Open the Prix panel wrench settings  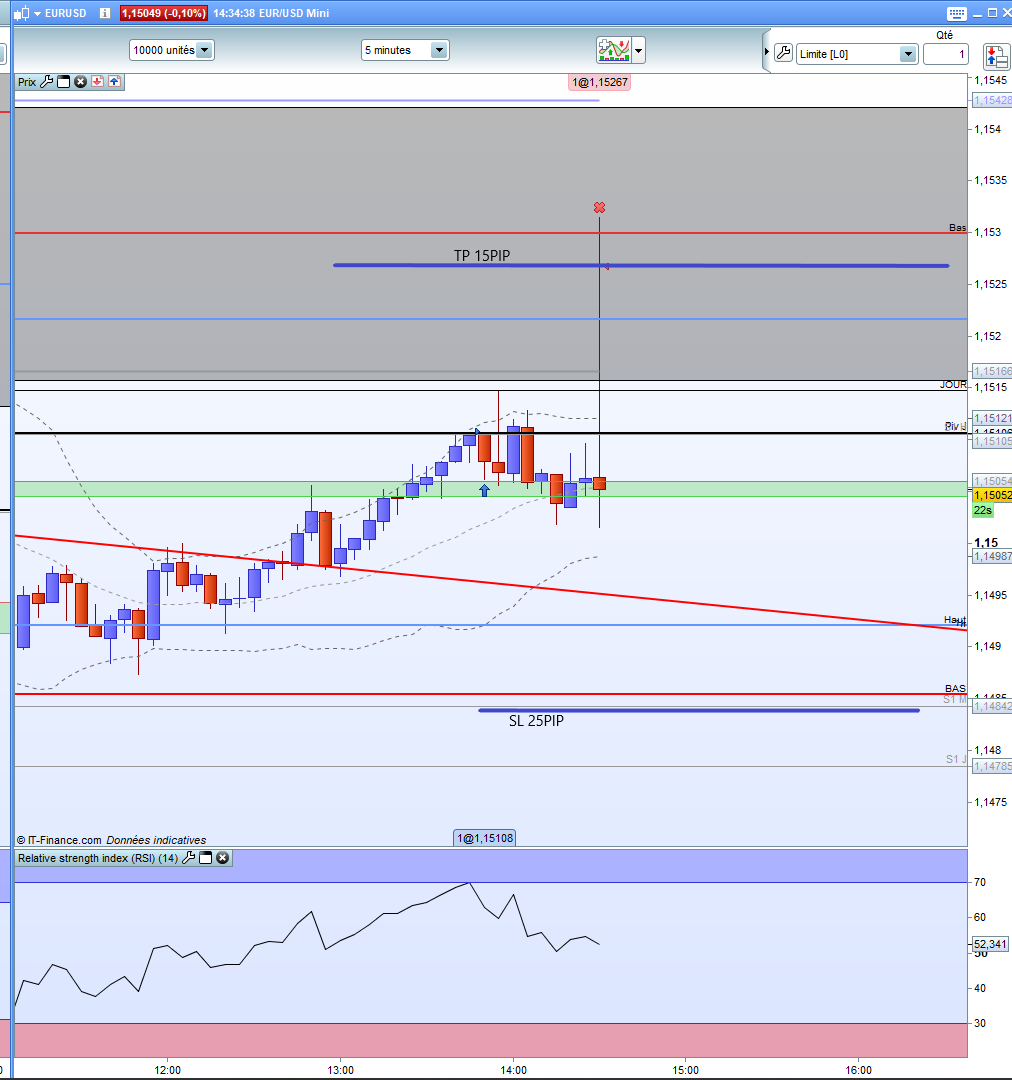coord(46,82)
